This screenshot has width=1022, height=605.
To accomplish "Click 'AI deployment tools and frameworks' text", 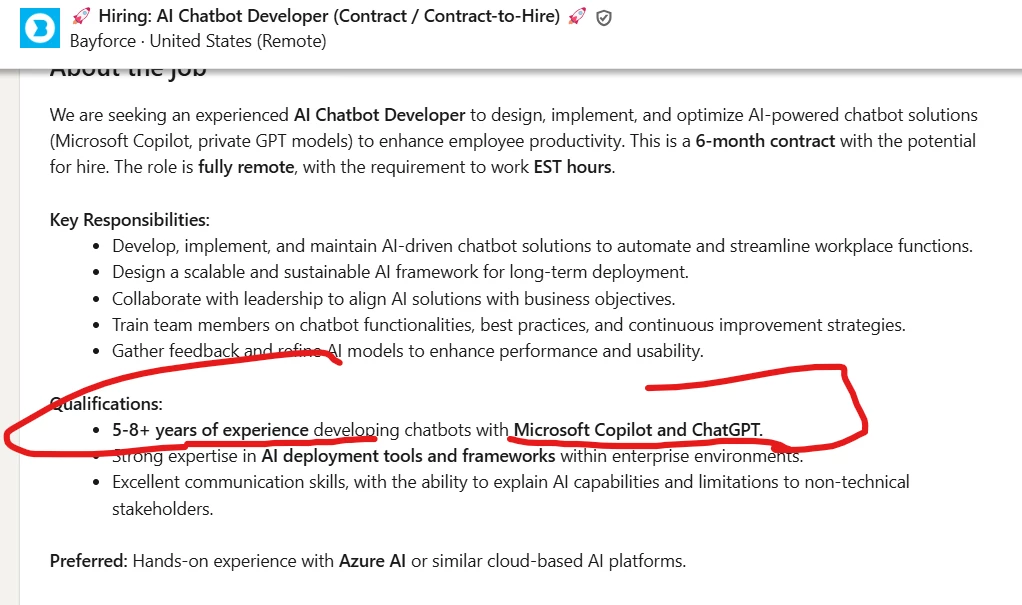I will click(409, 456).
